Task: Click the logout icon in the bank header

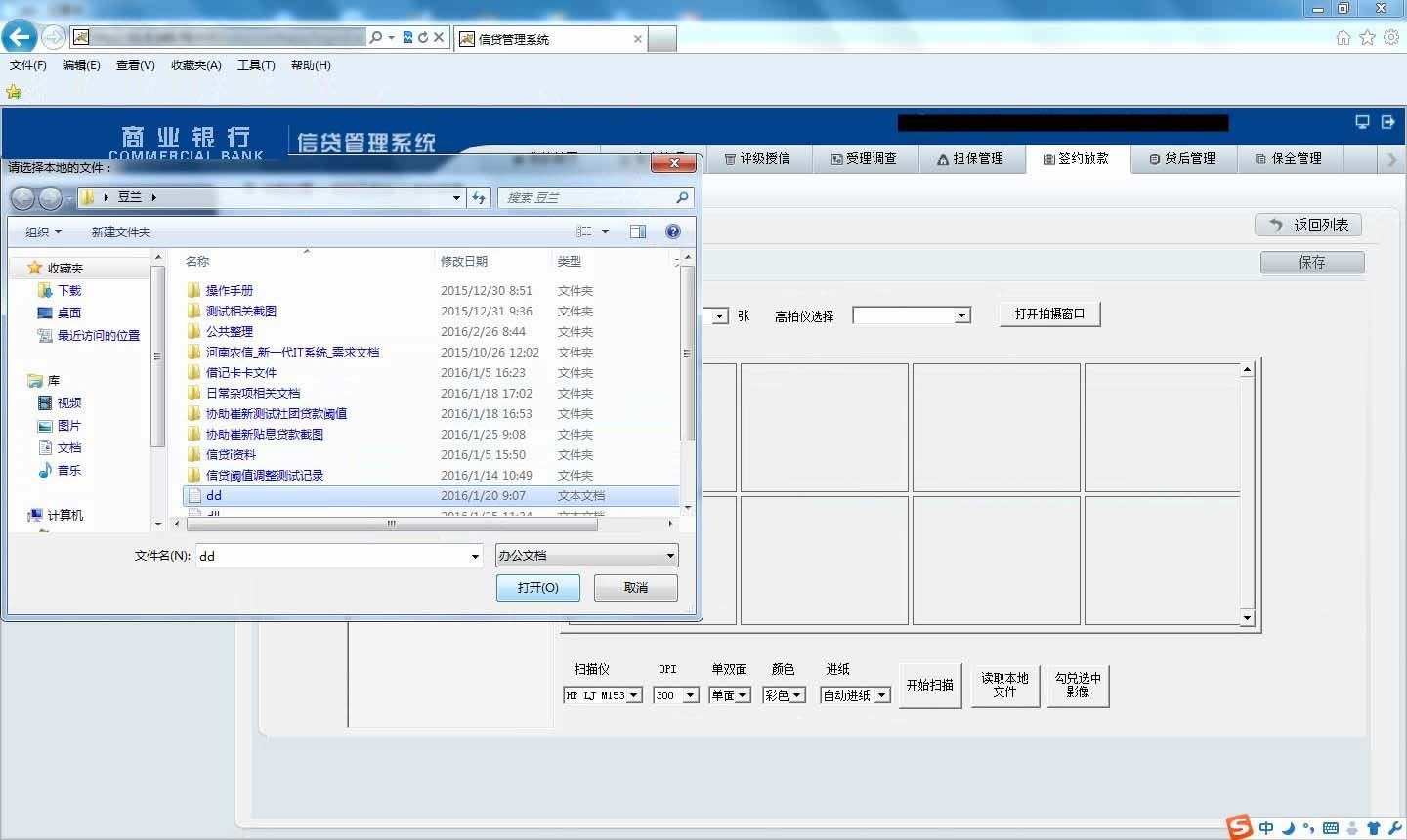Action: click(x=1387, y=122)
